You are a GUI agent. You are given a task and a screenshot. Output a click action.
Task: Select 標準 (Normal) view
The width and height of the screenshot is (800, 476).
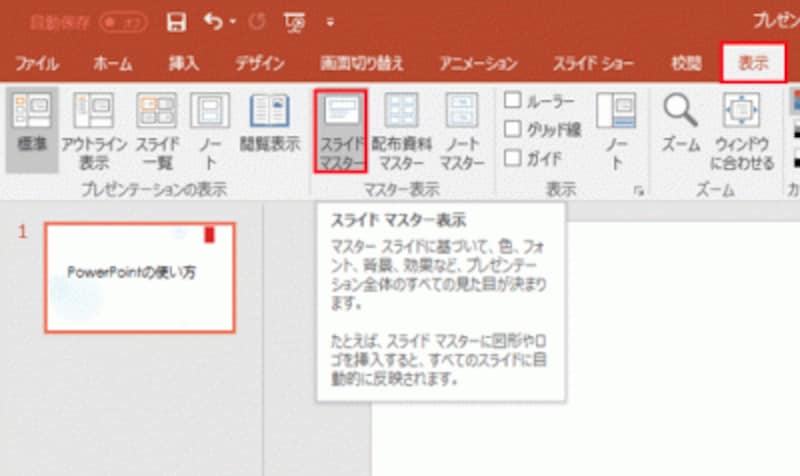[32, 130]
